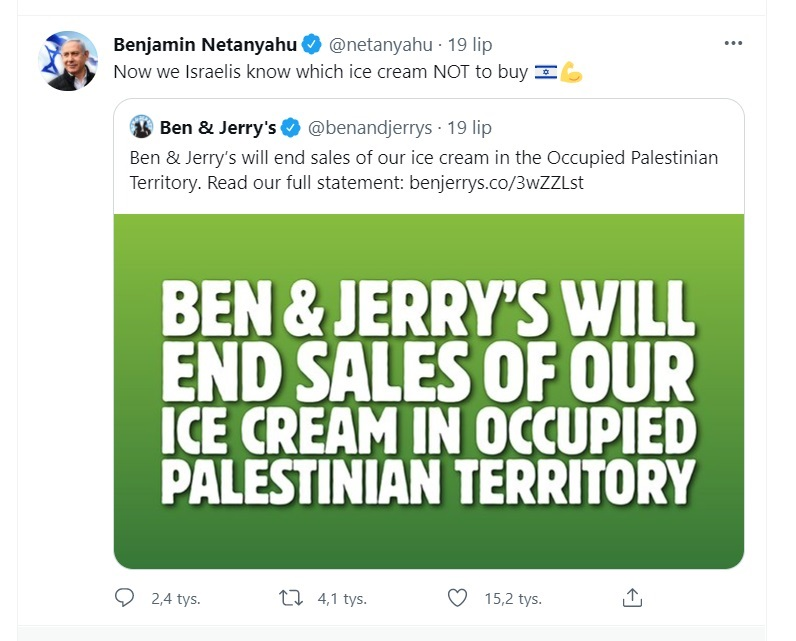Viewport: 796px width, 641px height.
Task: Click the blue verified badge beside Benjamin Netanyahu
Action: [x=311, y=44]
